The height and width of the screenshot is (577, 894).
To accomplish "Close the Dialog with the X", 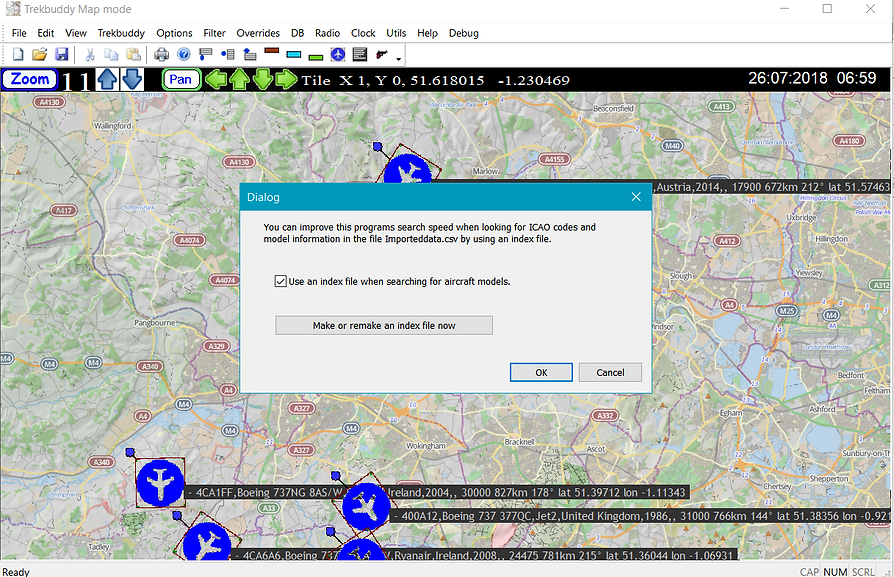I will pos(636,197).
